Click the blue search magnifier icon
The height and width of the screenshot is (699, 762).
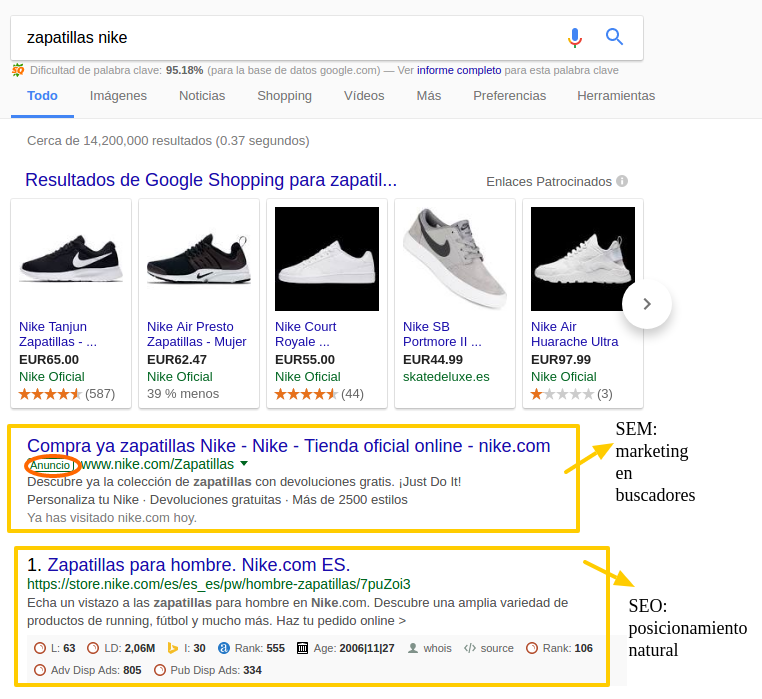point(614,38)
